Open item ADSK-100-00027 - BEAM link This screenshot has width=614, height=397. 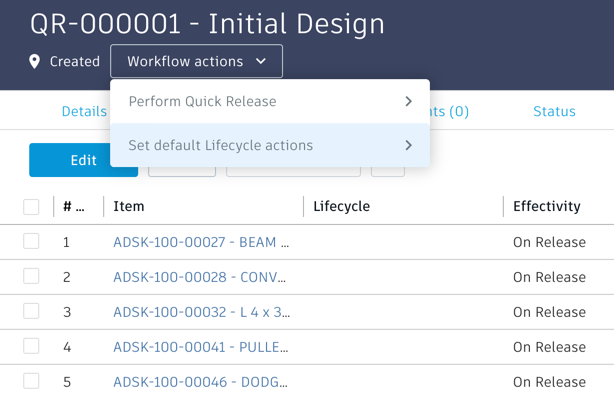(201, 242)
